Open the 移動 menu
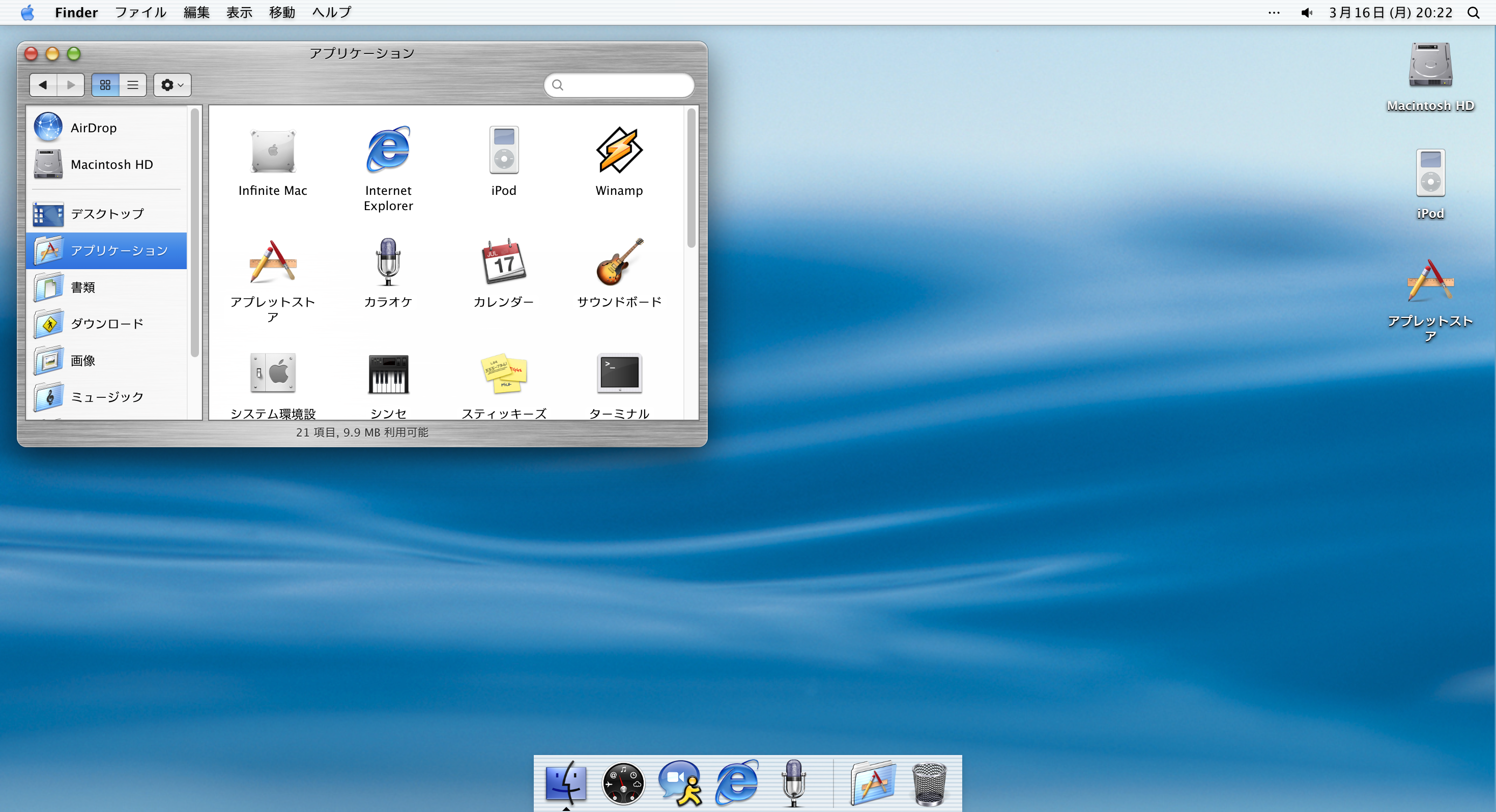This screenshot has height=812, width=1496. [282, 12]
